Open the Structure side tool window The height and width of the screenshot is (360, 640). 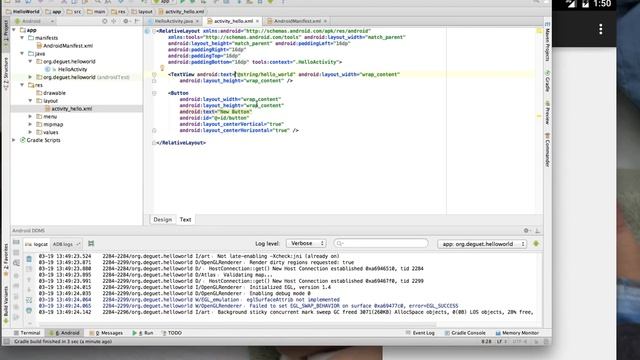(6, 73)
